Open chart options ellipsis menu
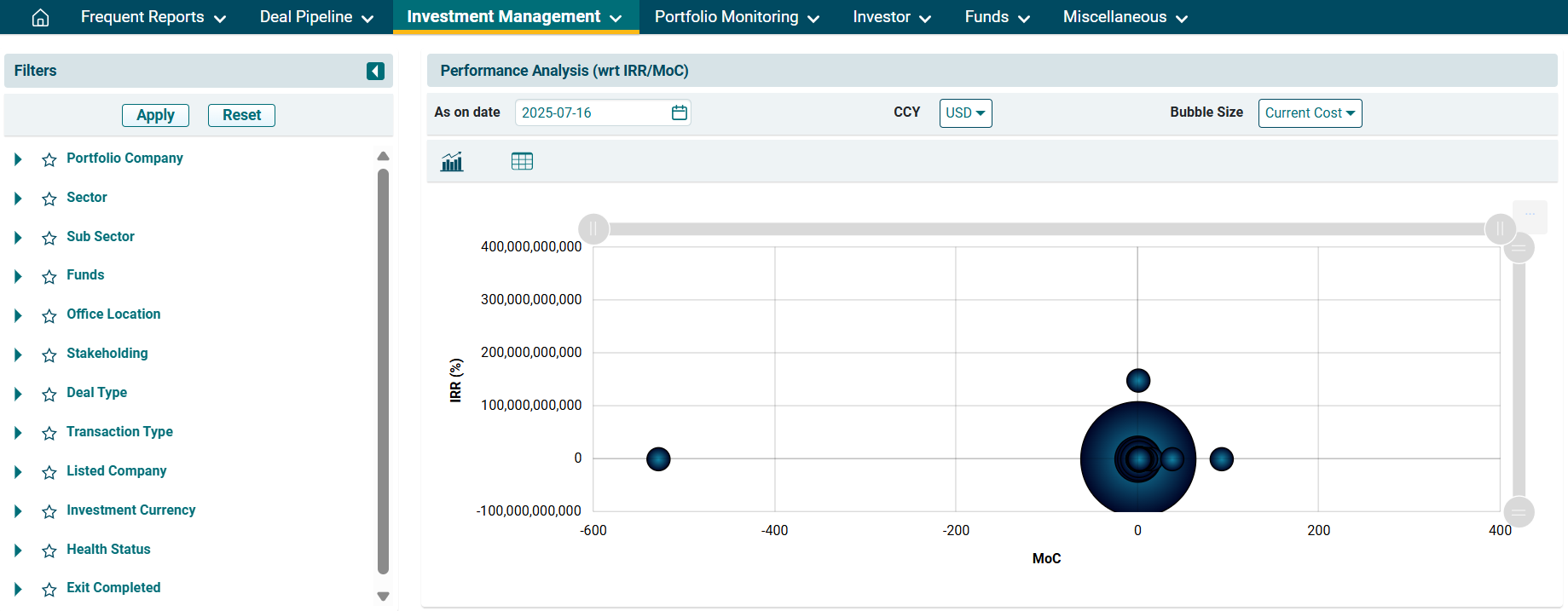The width and height of the screenshot is (1568, 611). [x=1530, y=215]
